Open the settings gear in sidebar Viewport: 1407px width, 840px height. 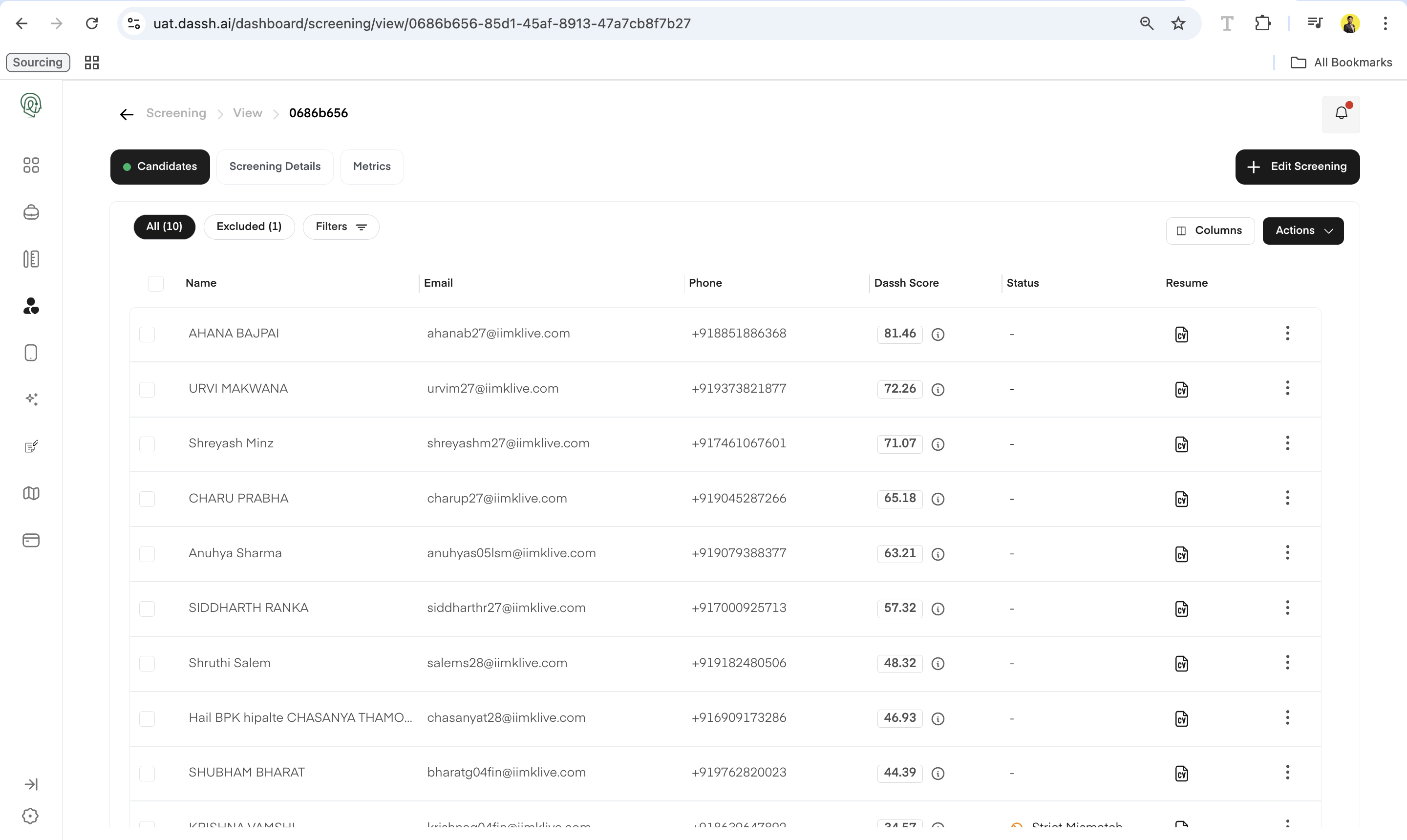coord(31,816)
